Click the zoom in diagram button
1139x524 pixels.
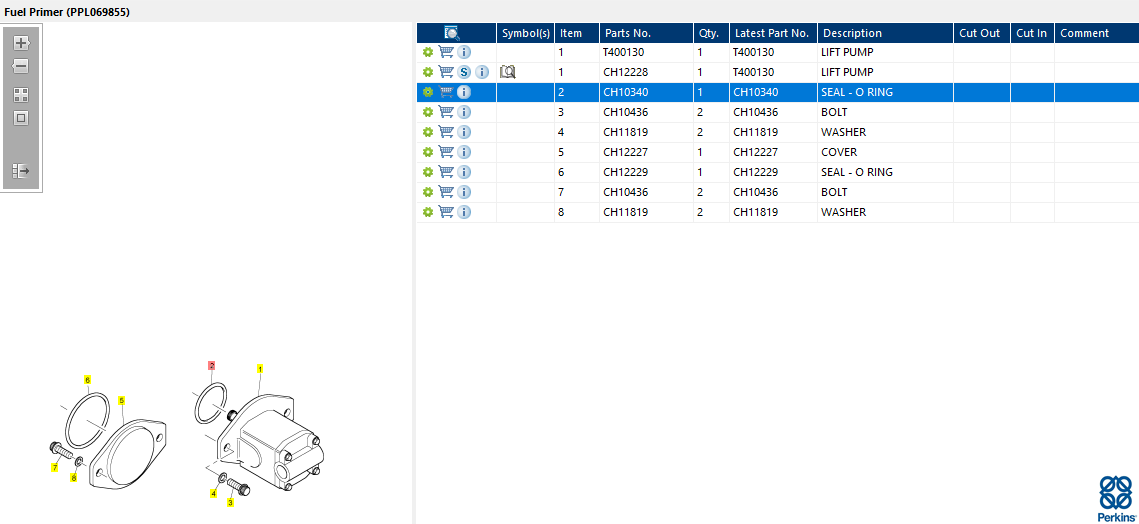(x=21, y=43)
